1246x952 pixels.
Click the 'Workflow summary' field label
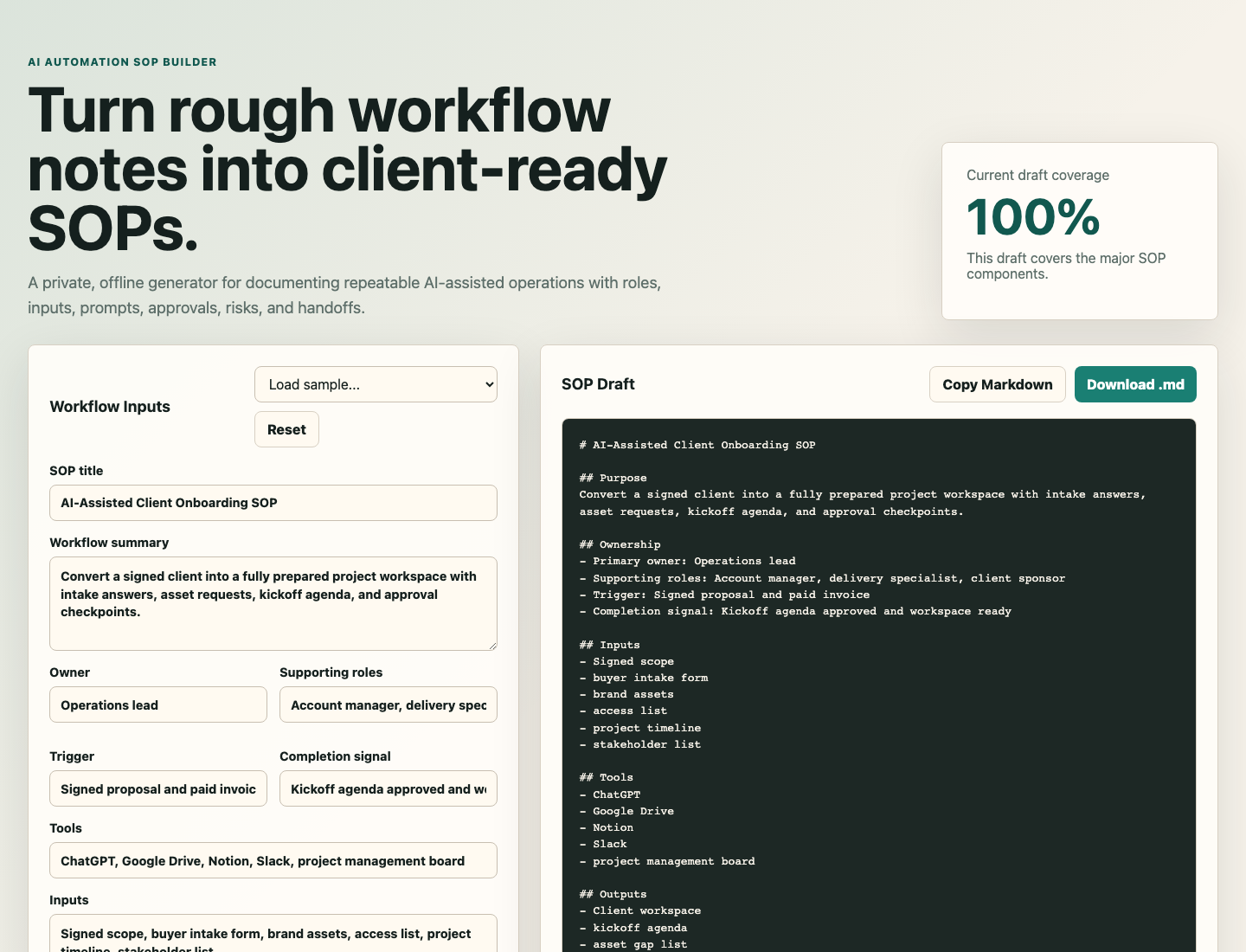point(109,543)
